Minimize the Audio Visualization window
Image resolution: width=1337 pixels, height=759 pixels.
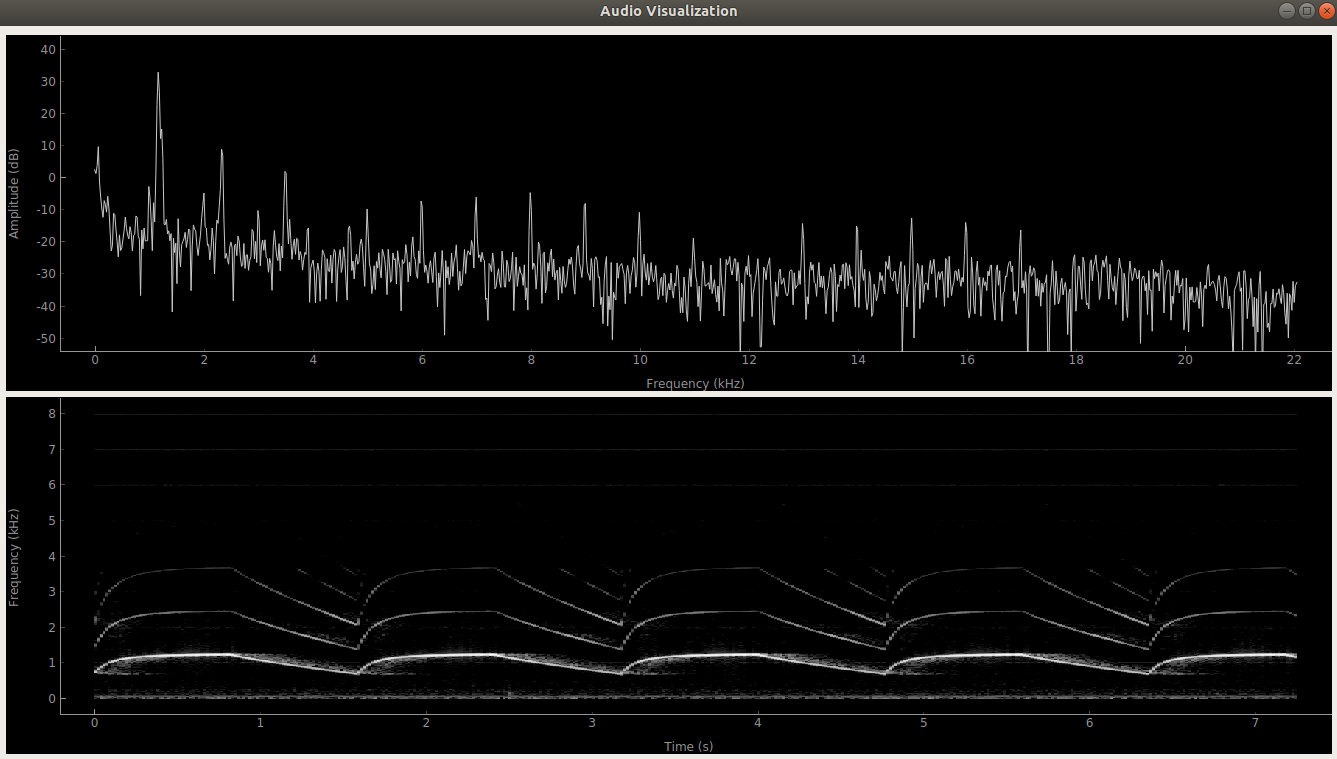1286,10
